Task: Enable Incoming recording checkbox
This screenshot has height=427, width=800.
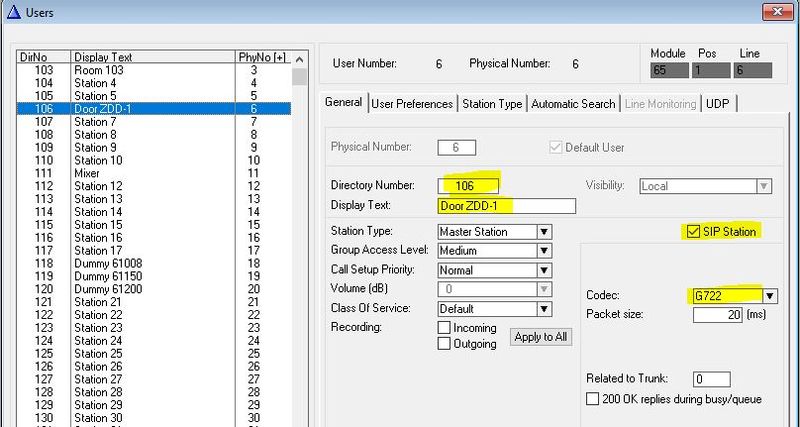Action: pyautogui.click(x=444, y=328)
